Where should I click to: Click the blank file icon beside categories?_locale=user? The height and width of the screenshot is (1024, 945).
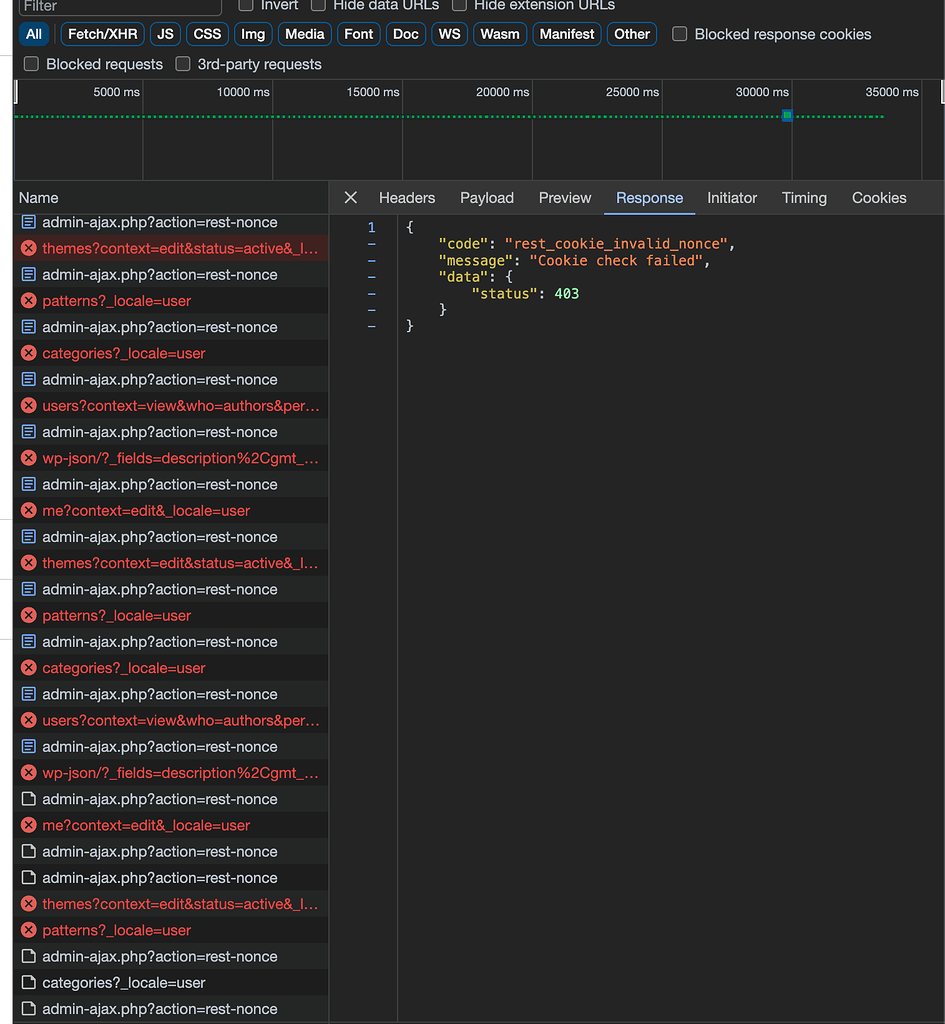click(29, 982)
